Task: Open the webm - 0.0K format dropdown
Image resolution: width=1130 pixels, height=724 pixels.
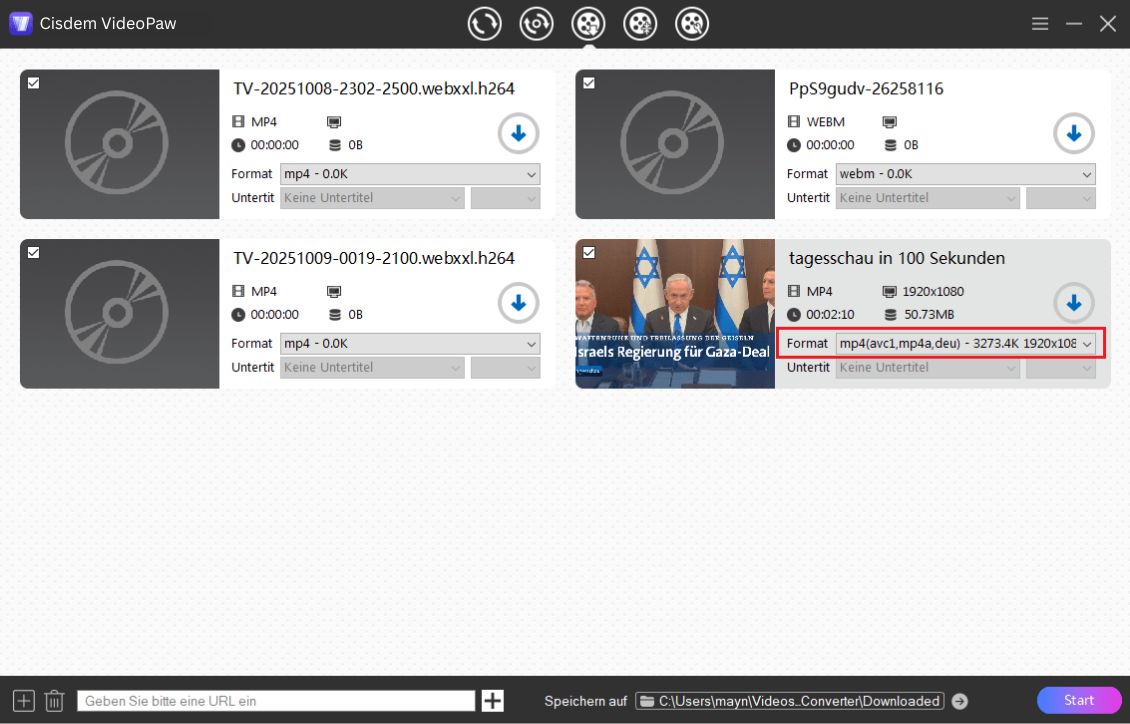Action: [x=965, y=174]
